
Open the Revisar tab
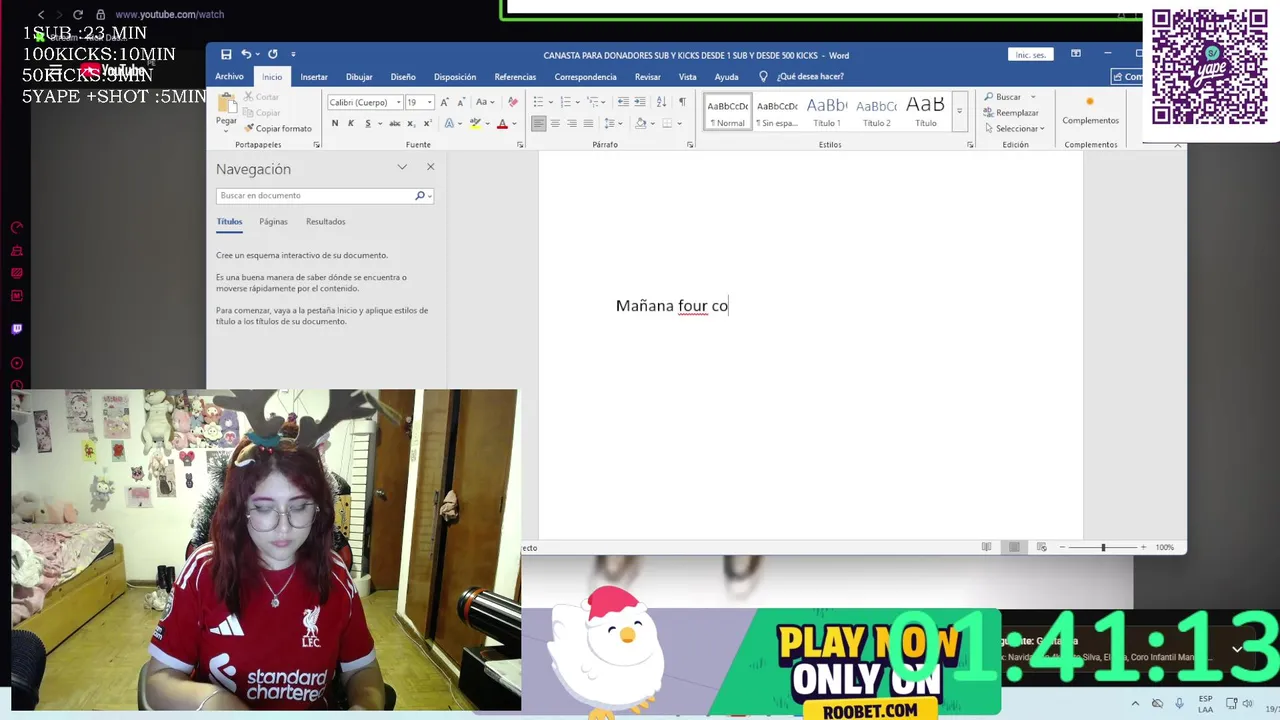pyautogui.click(x=647, y=77)
